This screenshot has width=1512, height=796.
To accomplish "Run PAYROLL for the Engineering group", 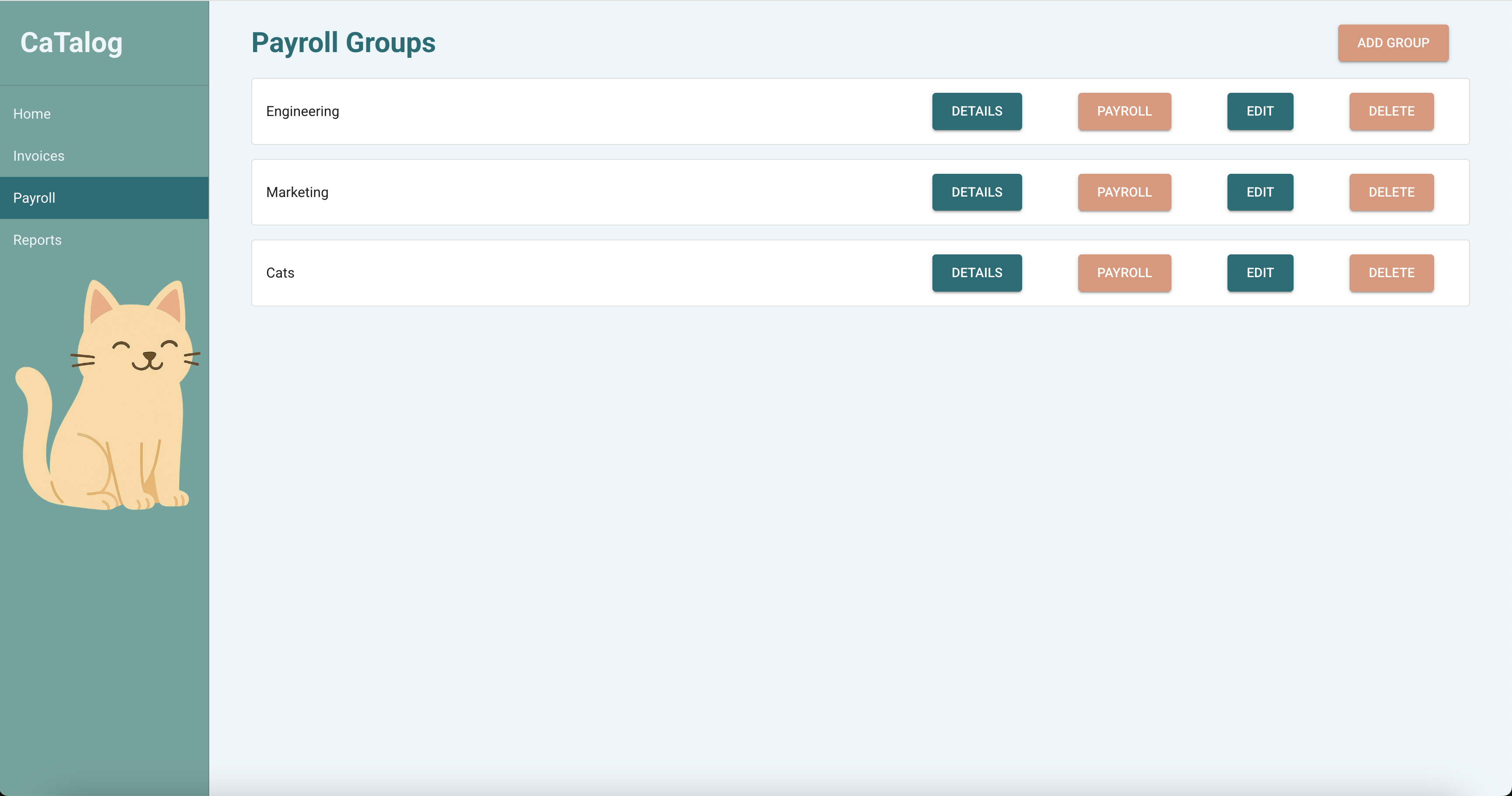I will point(1124,111).
